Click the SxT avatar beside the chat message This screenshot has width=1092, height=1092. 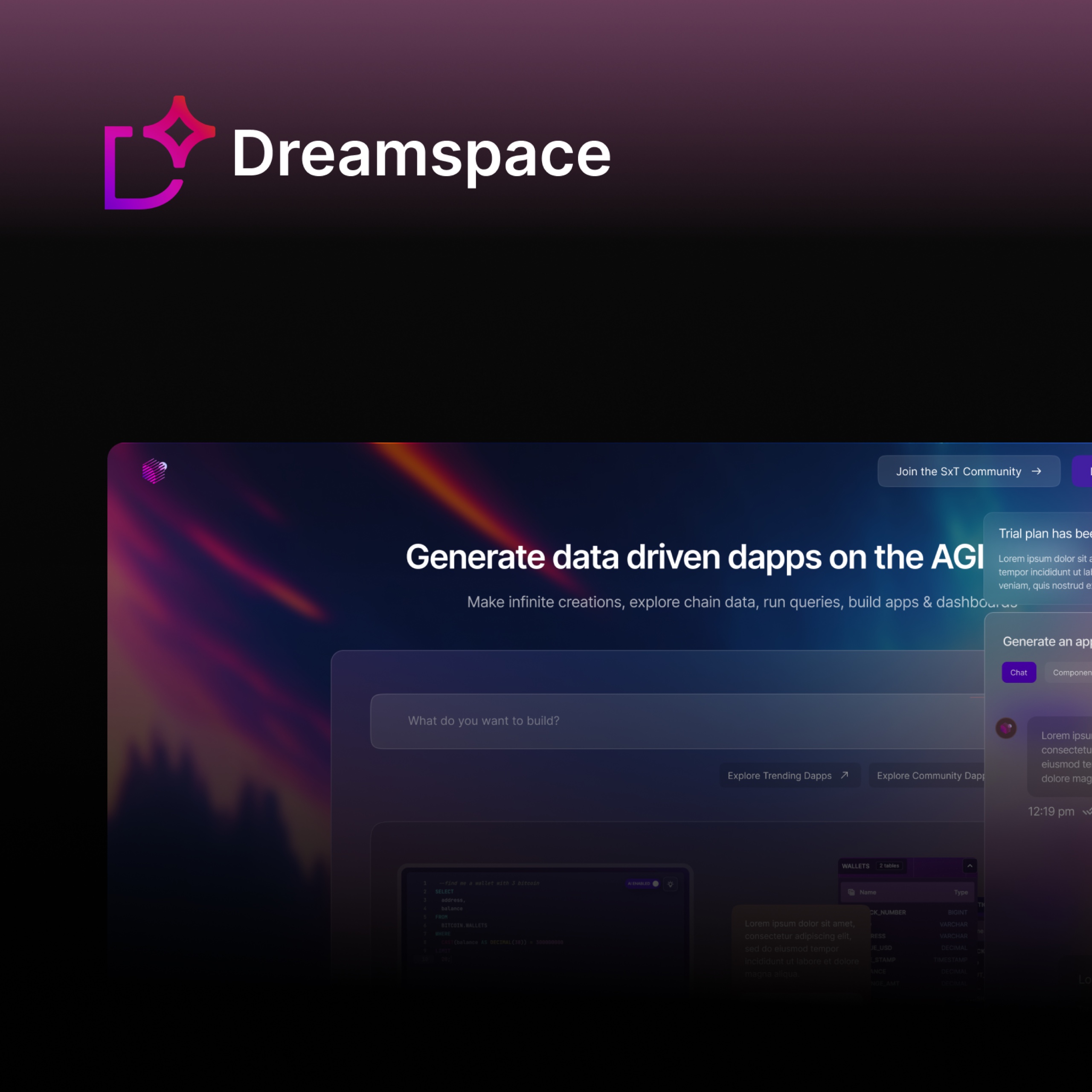1007,728
